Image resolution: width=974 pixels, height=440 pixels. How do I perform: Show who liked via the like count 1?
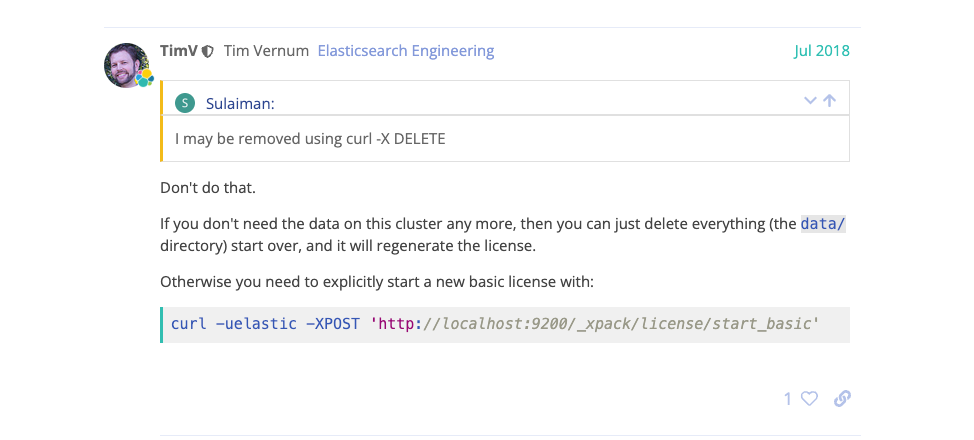click(x=787, y=399)
